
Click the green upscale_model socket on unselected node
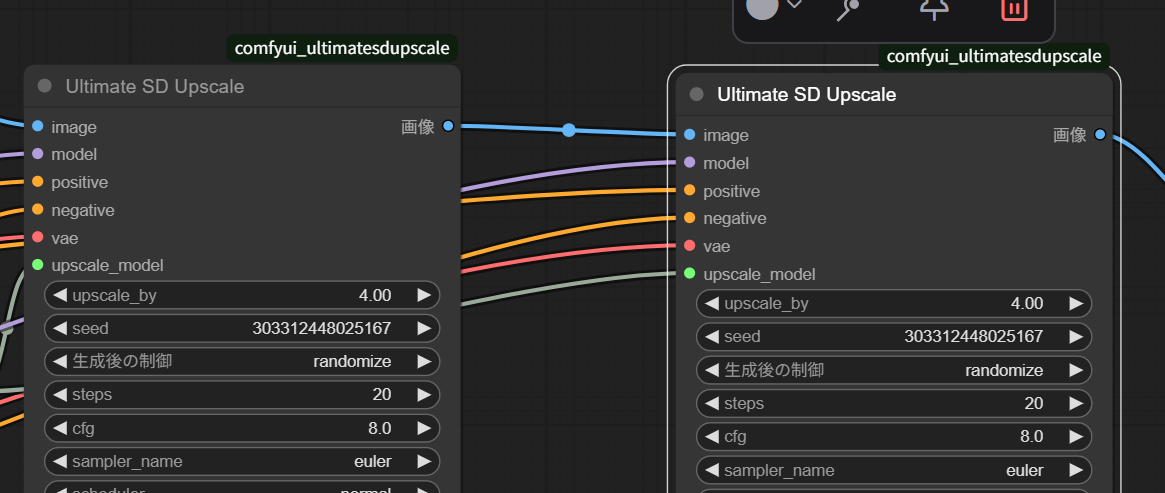tap(38, 265)
